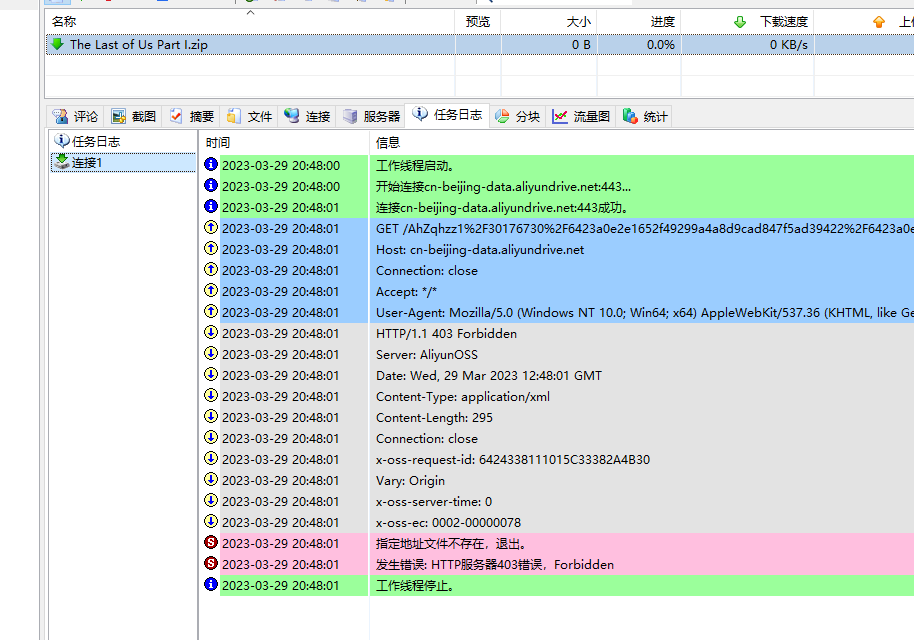Image resolution: width=914 pixels, height=640 pixels.
Task: Select the log line 连接cn-beijing-data.aliyundrive.net:443成功
Action: point(557,208)
